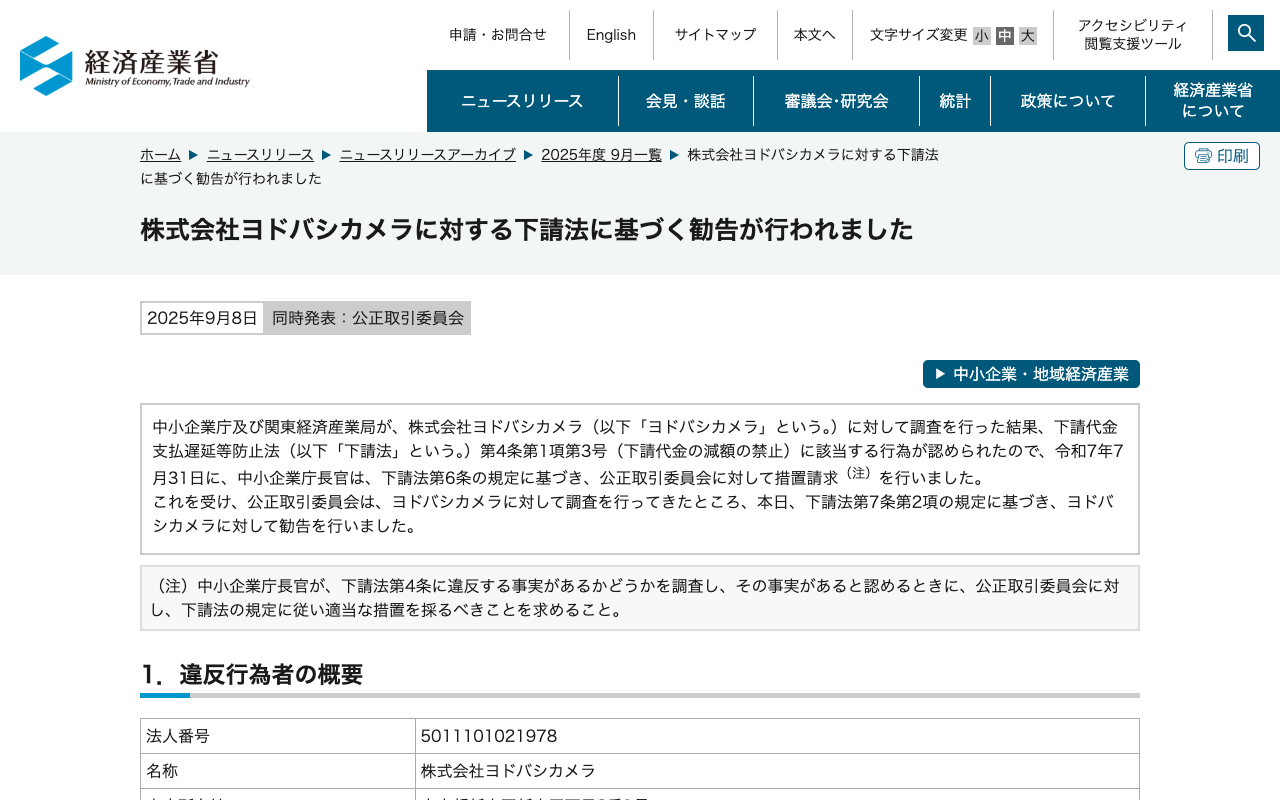The height and width of the screenshot is (800, 1280).
Task: Click the 株式会社ヨドバシカメラ table cell
Action: [777, 771]
